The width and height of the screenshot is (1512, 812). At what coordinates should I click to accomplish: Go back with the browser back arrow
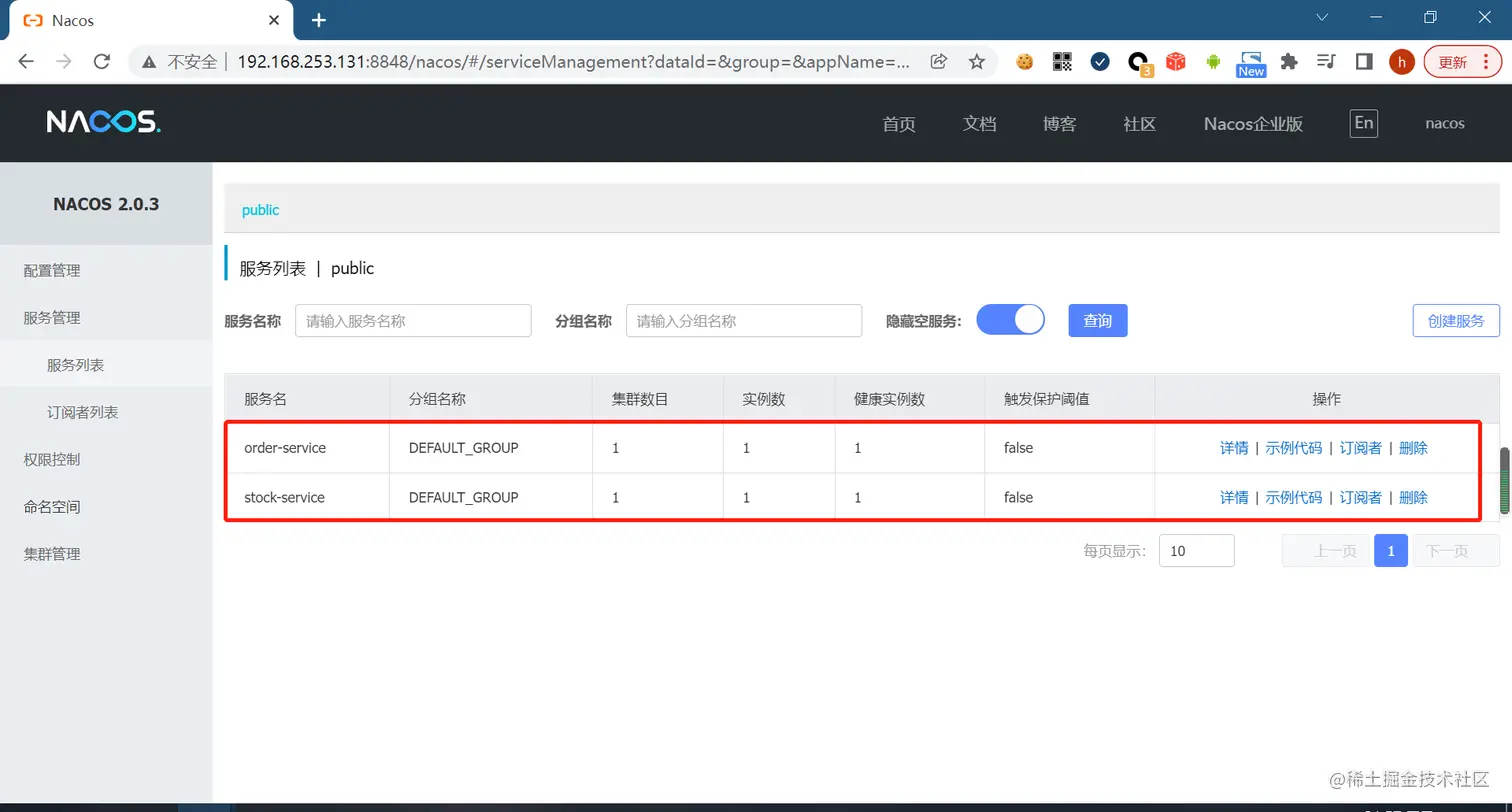pos(27,62)
